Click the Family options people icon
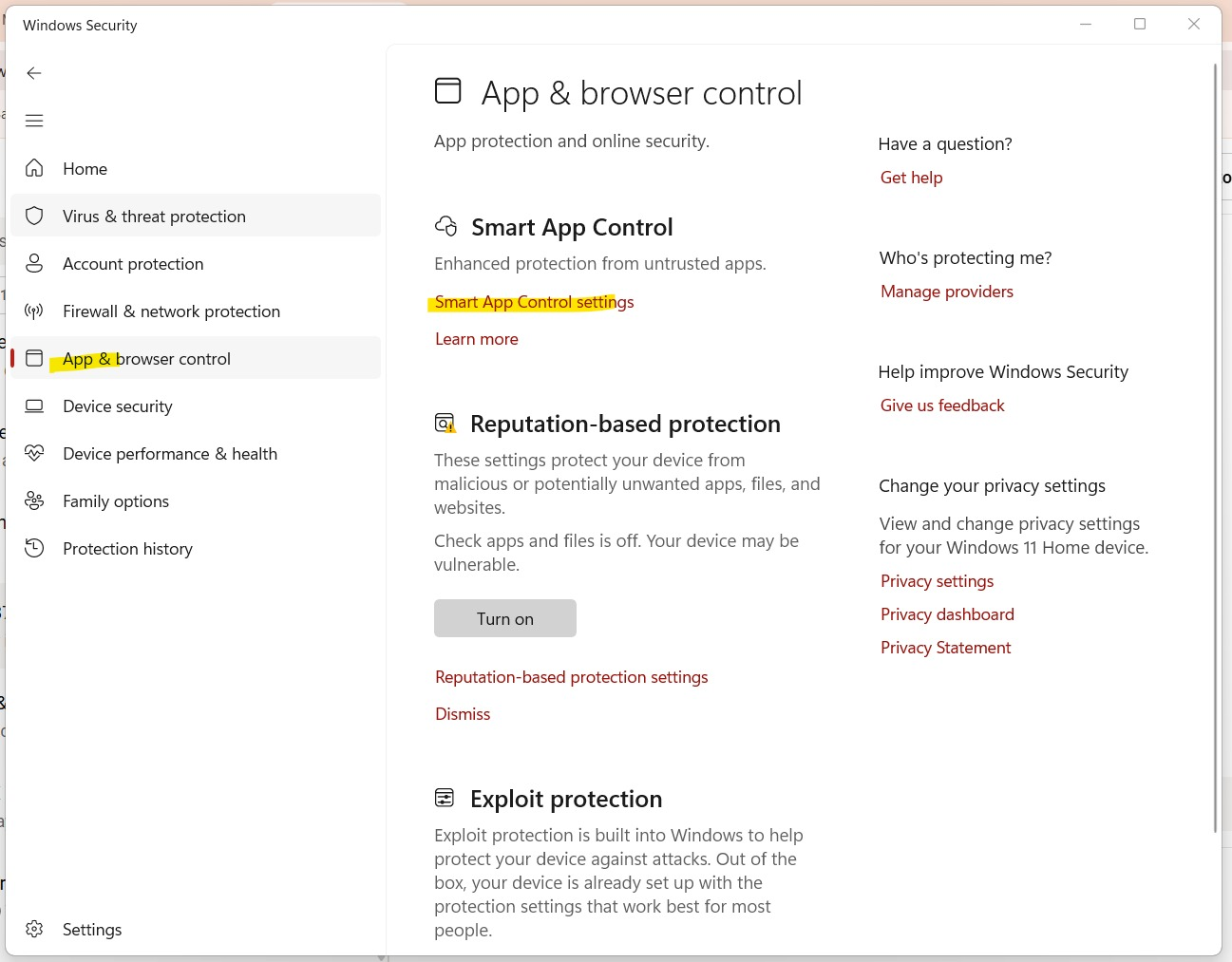The height and width of the screenshot is (962, 1232). [x=34, y=500]
